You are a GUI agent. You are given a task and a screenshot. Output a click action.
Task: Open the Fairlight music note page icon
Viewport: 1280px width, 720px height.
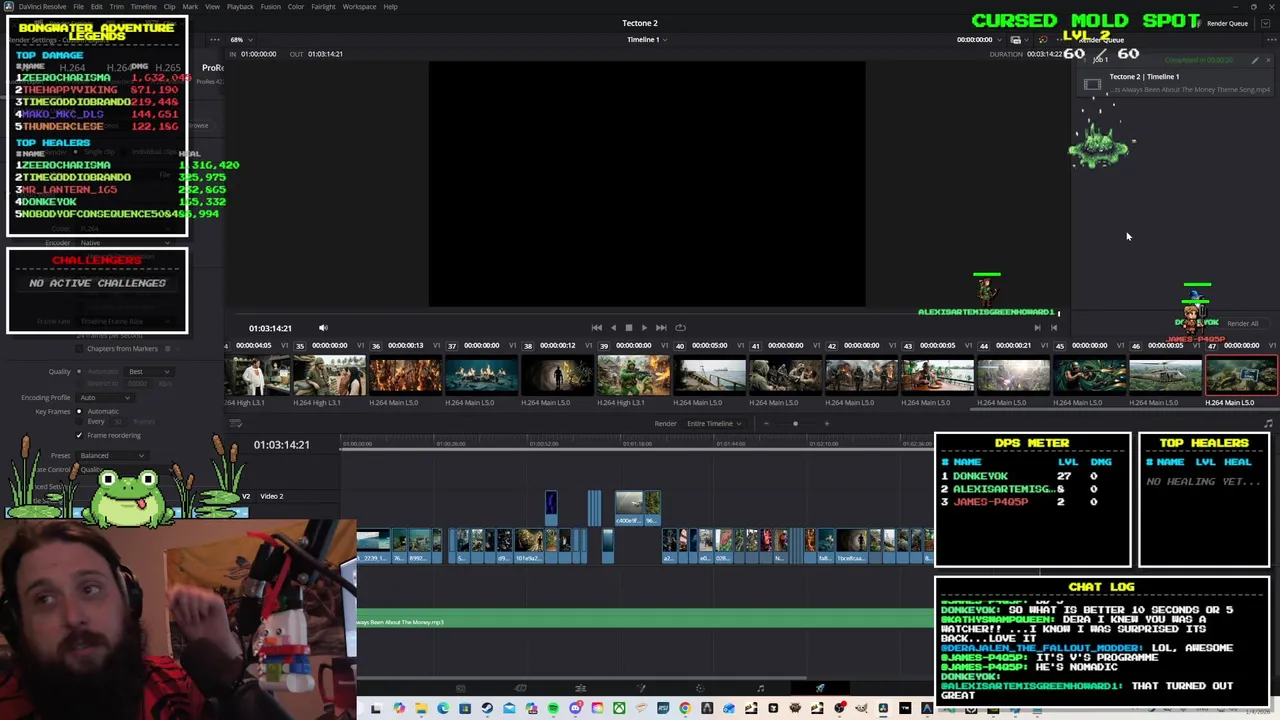coord(760,688)
